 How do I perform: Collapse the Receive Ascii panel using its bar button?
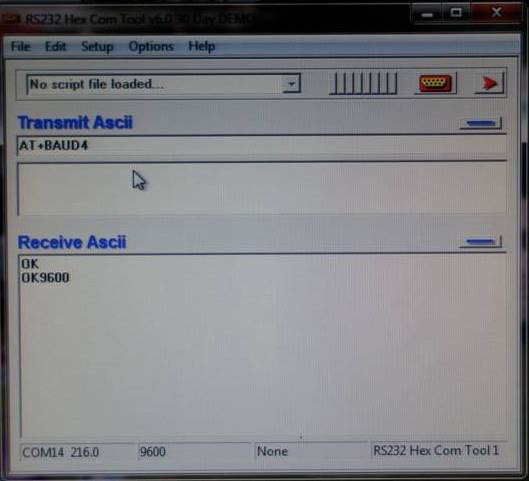tap(481, 242)
